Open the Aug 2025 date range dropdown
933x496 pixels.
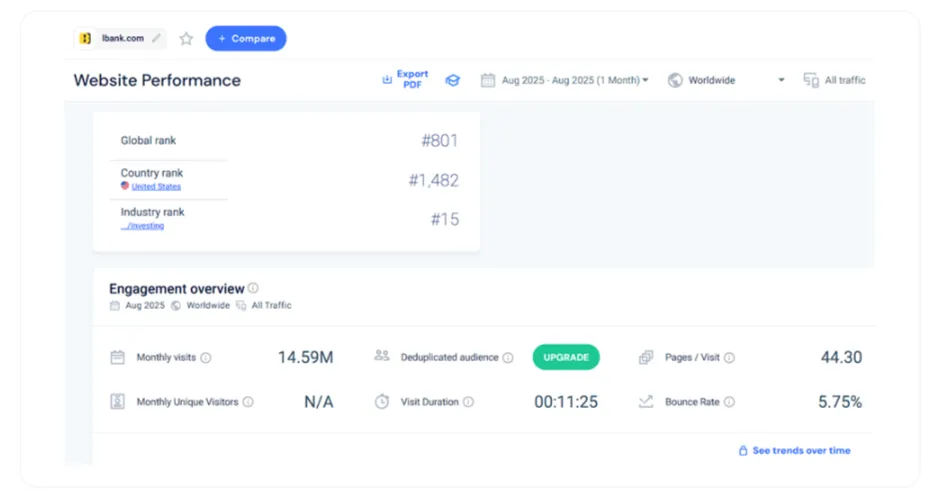[565, 80]
